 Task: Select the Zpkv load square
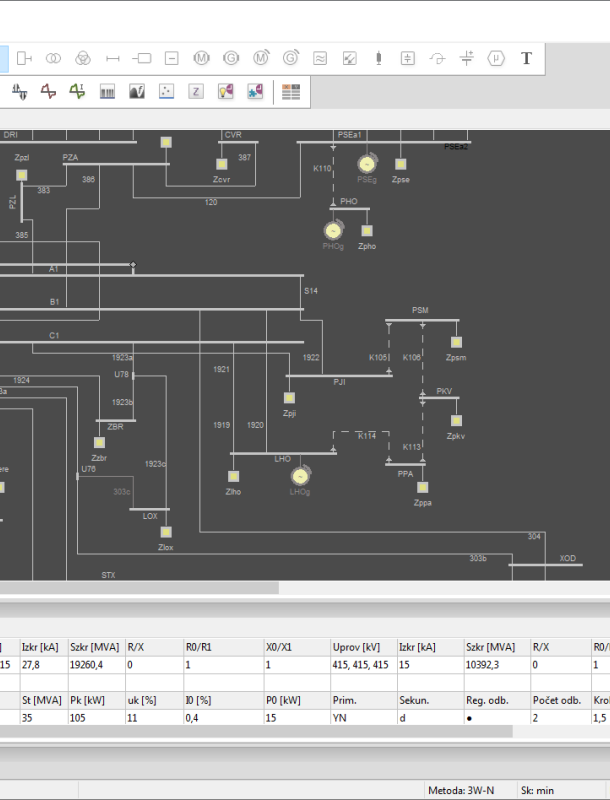pyautogui.click(x=456, y=420)
